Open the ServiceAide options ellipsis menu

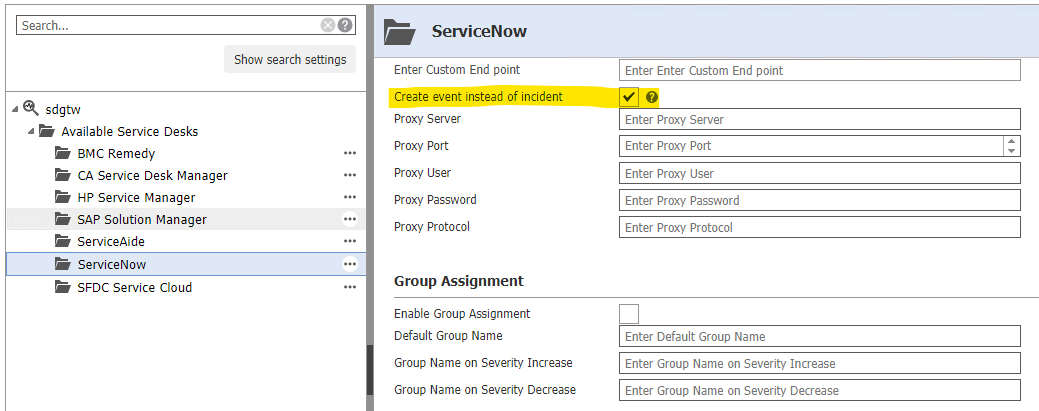coord(350,242)
